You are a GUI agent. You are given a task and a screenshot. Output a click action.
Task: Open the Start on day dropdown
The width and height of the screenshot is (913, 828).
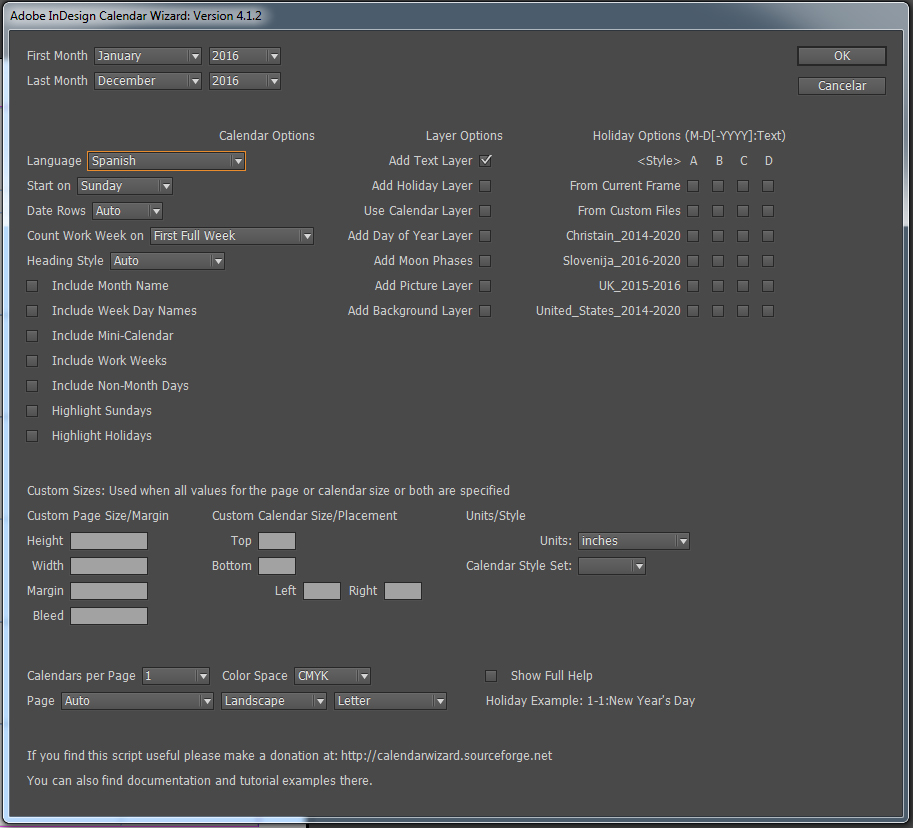tap(125, 186)
